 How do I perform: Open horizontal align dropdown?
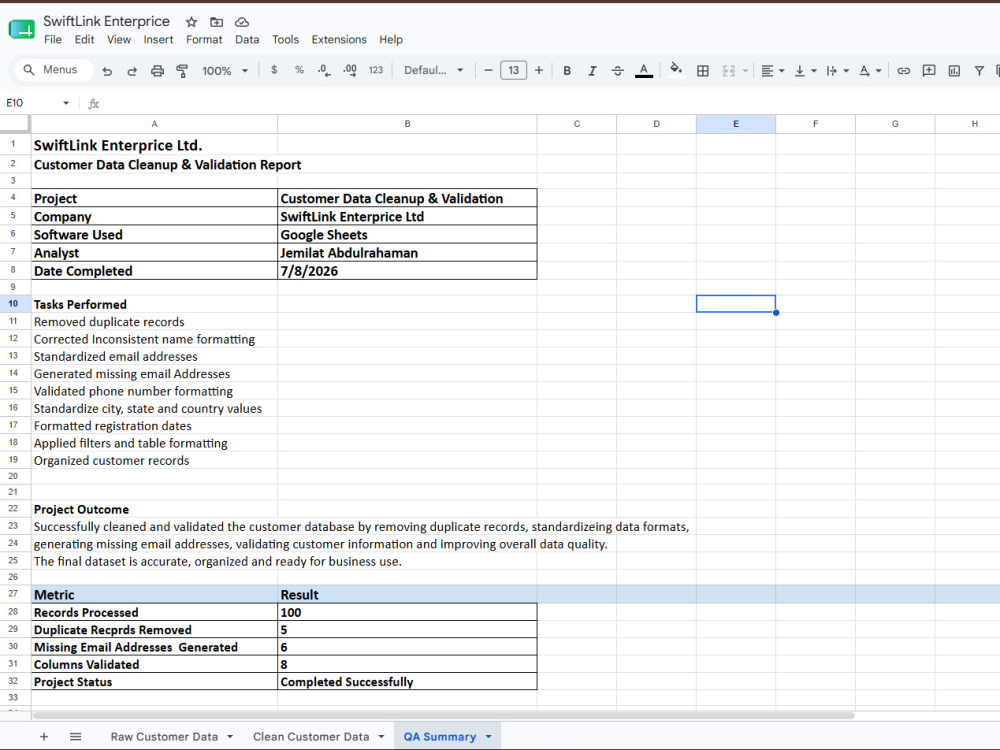point(772,71)
